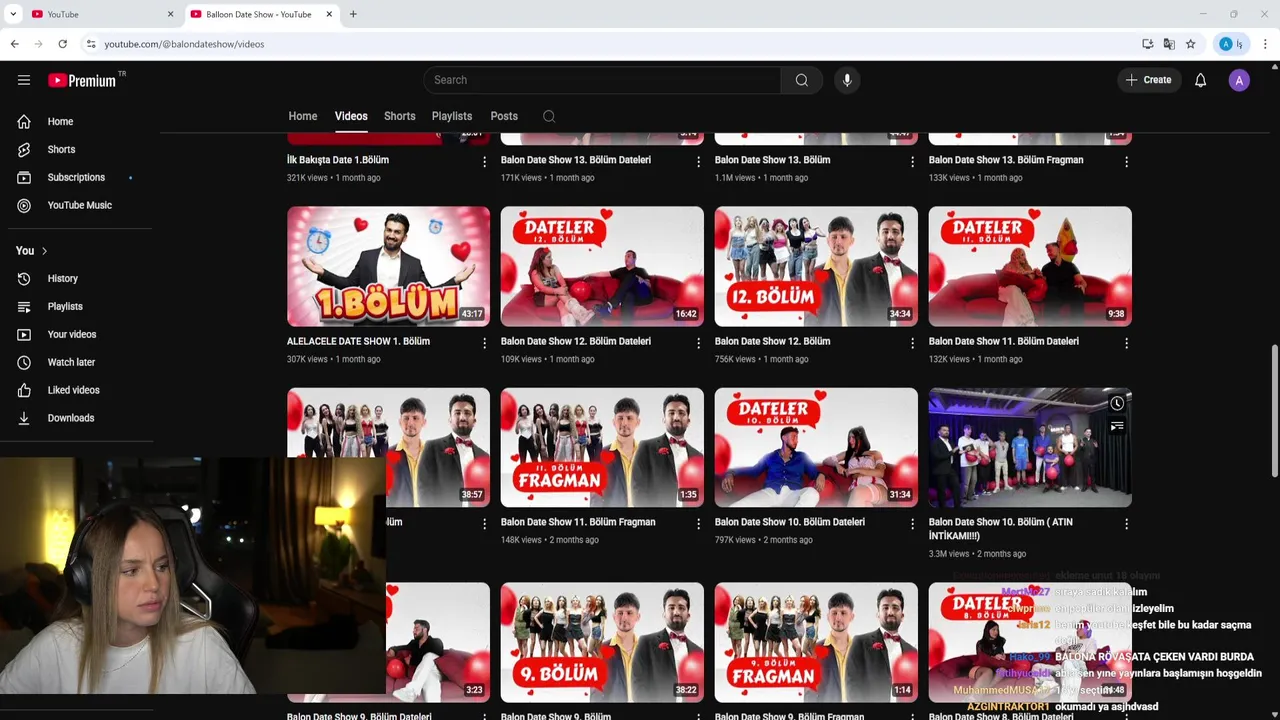The image size is (1280, 720).
Task: Focus the YouTube Search input field
Action: 602,80
